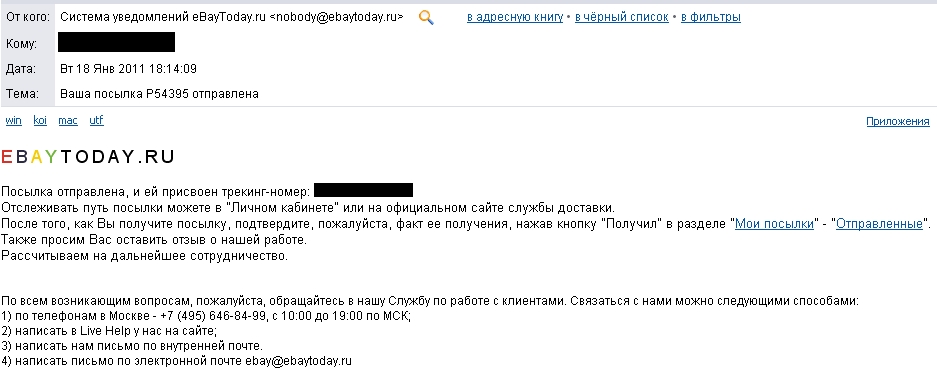Screen dimensions: 937x373
Task: Click the 'От кого:' label
Action: click(27, 17)
